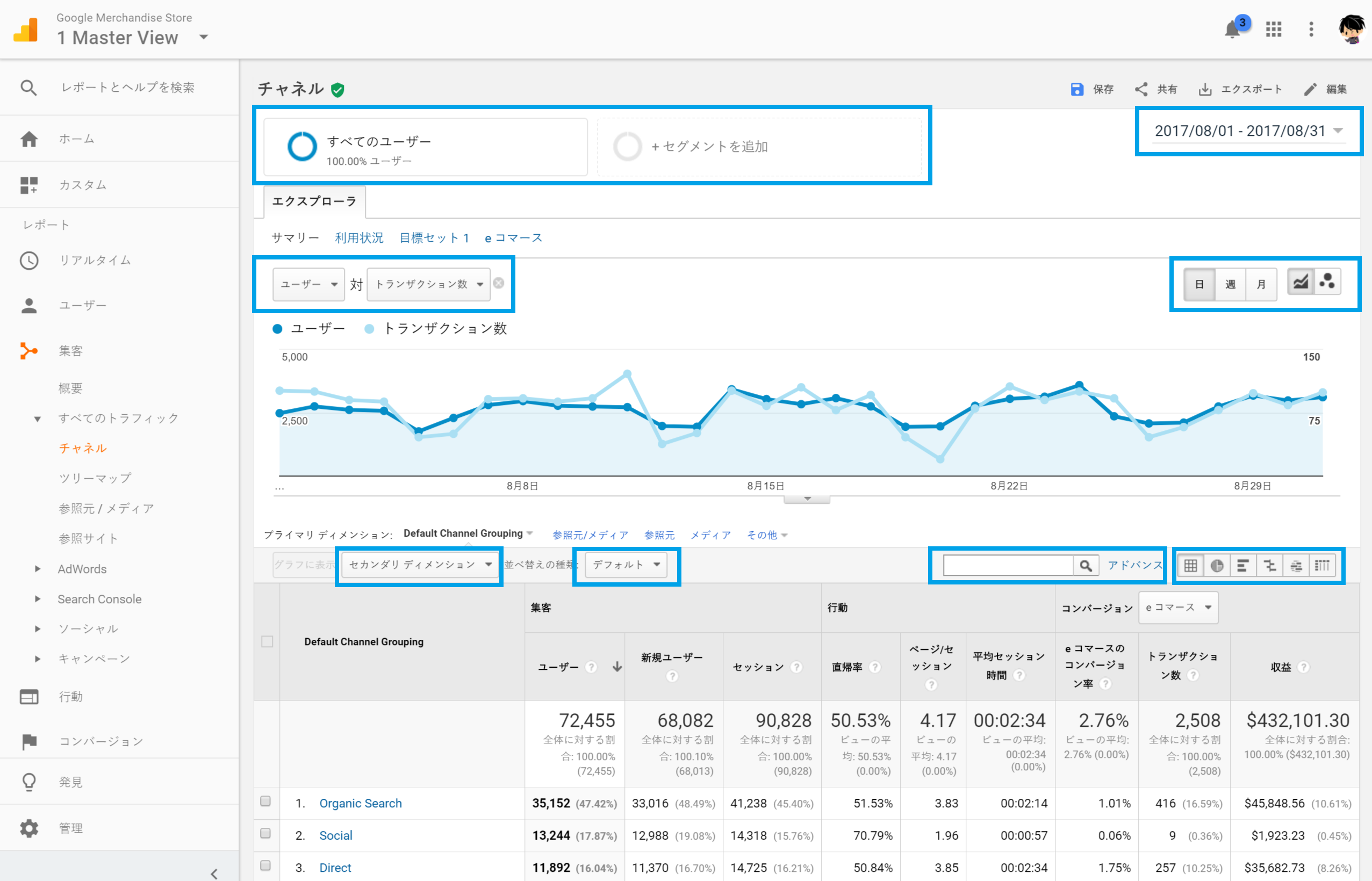Click + セグメントを追加

(759, 147)
